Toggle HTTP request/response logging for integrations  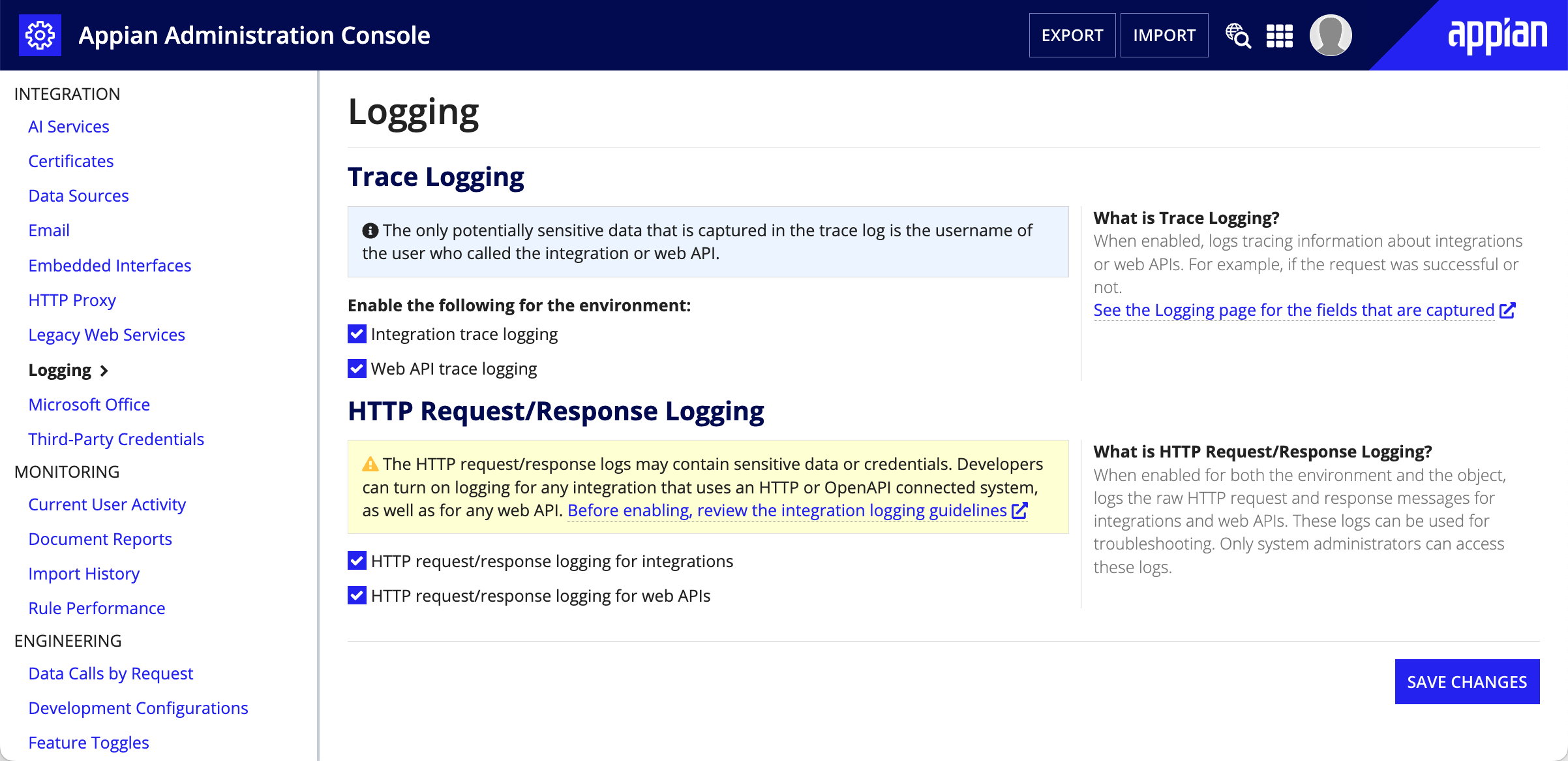pos(357,561)
